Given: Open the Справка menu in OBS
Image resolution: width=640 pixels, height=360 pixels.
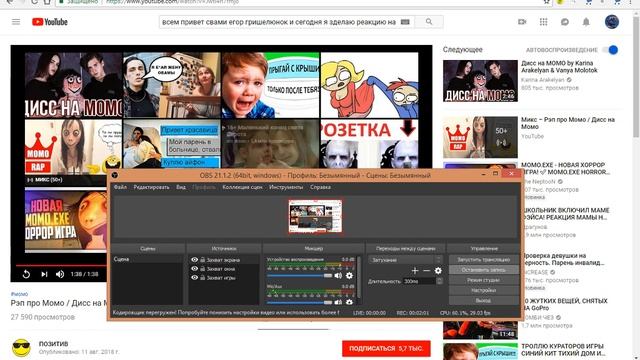Looking at the screenshot, I should 320,187.
